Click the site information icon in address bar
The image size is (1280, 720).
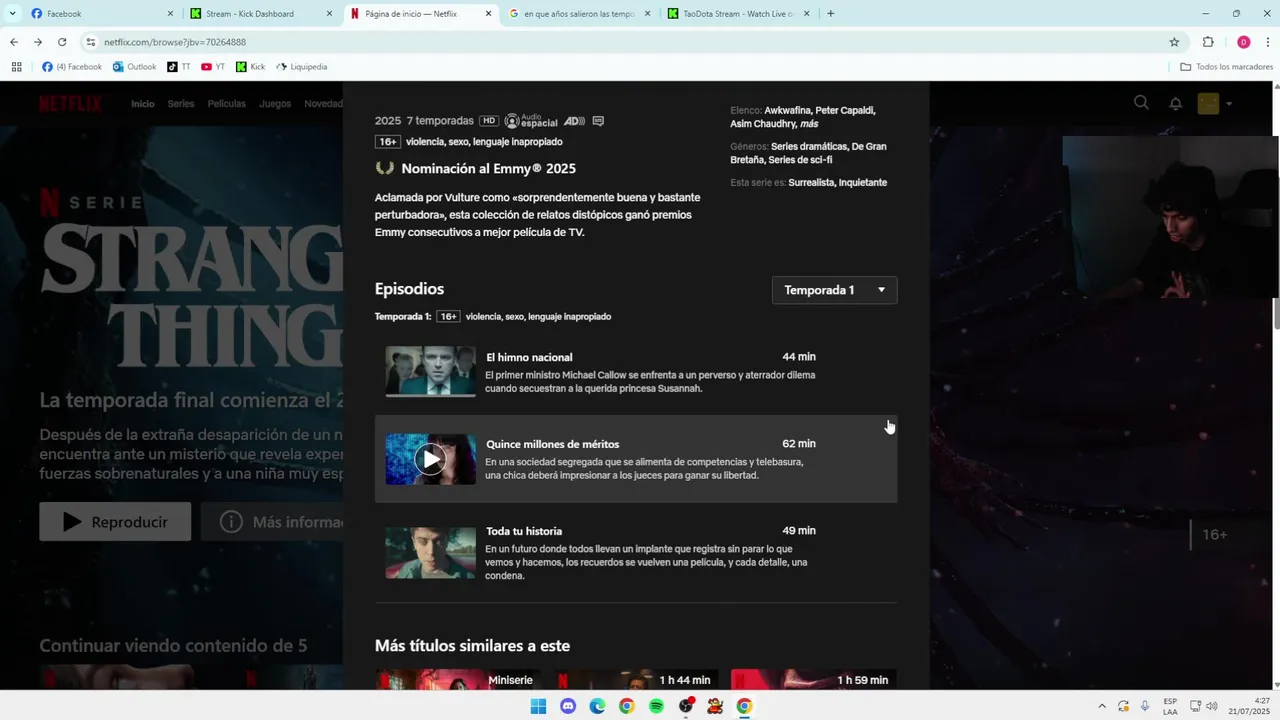[90, 42]
